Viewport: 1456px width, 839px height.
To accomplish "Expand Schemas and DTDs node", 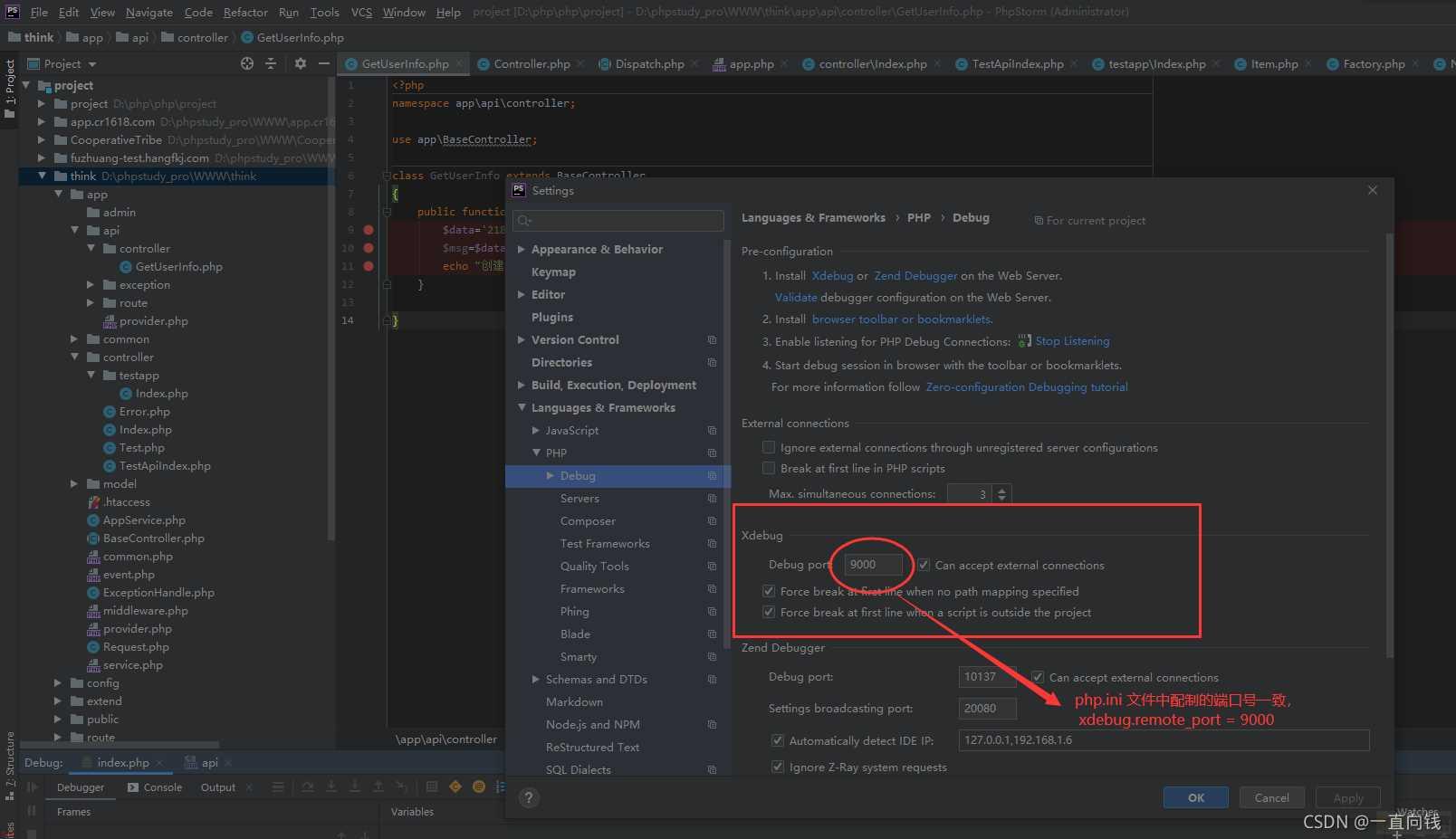I will tap(536, 679).
